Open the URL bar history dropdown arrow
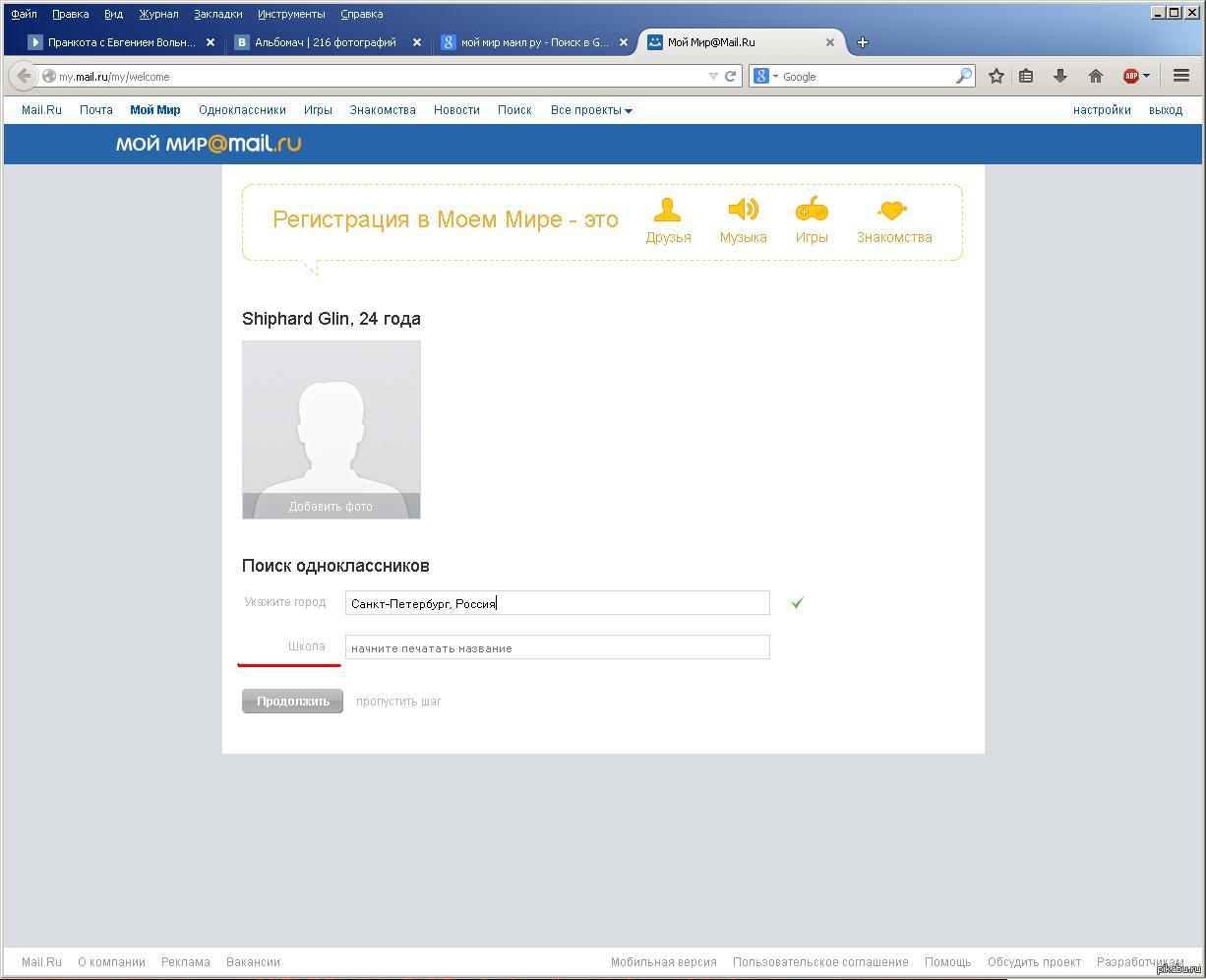The height and width of the screenshot is (980, 1206). 713,76
